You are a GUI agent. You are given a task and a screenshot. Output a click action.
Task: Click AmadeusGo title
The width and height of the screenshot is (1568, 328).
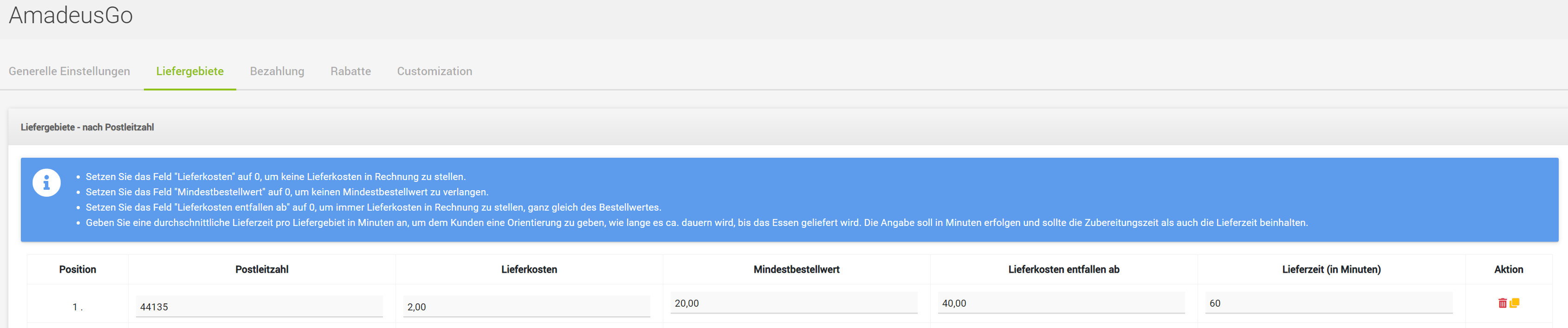71,15
